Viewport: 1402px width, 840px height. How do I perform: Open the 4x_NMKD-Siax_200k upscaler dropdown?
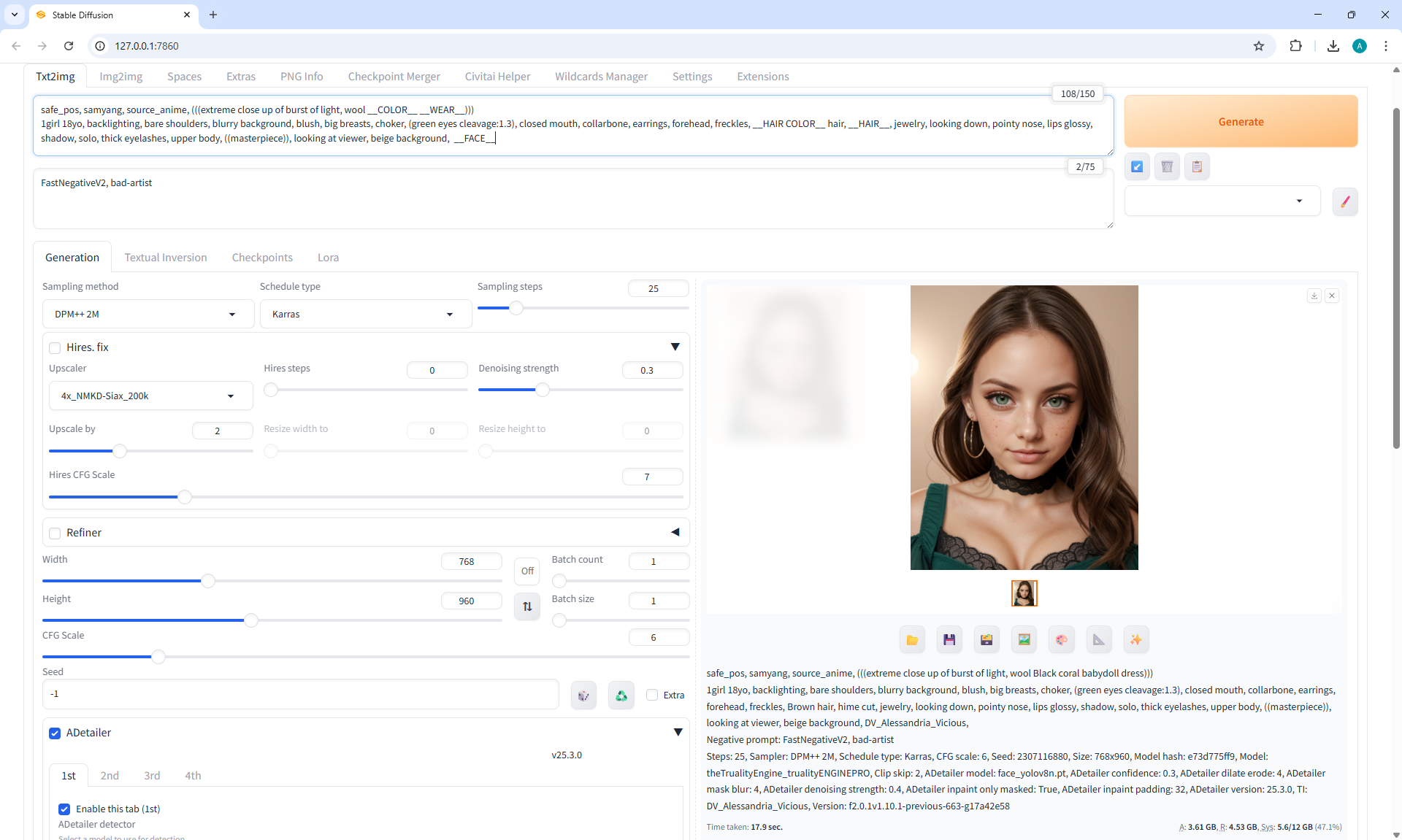click(x=150, y=396)
